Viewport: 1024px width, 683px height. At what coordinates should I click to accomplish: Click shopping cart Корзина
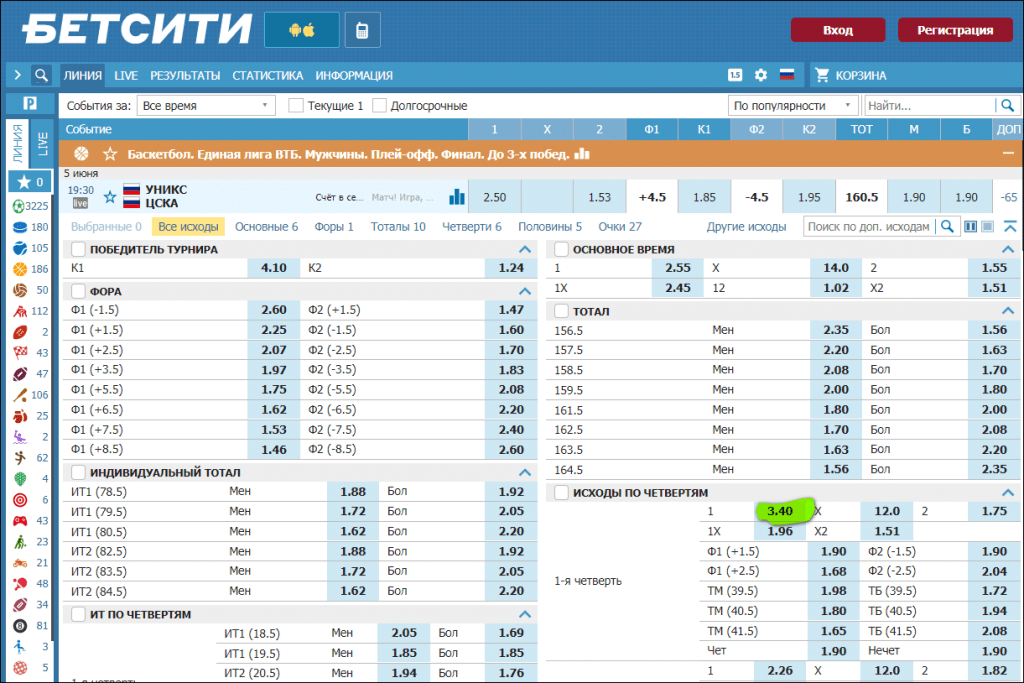(850, 75)
